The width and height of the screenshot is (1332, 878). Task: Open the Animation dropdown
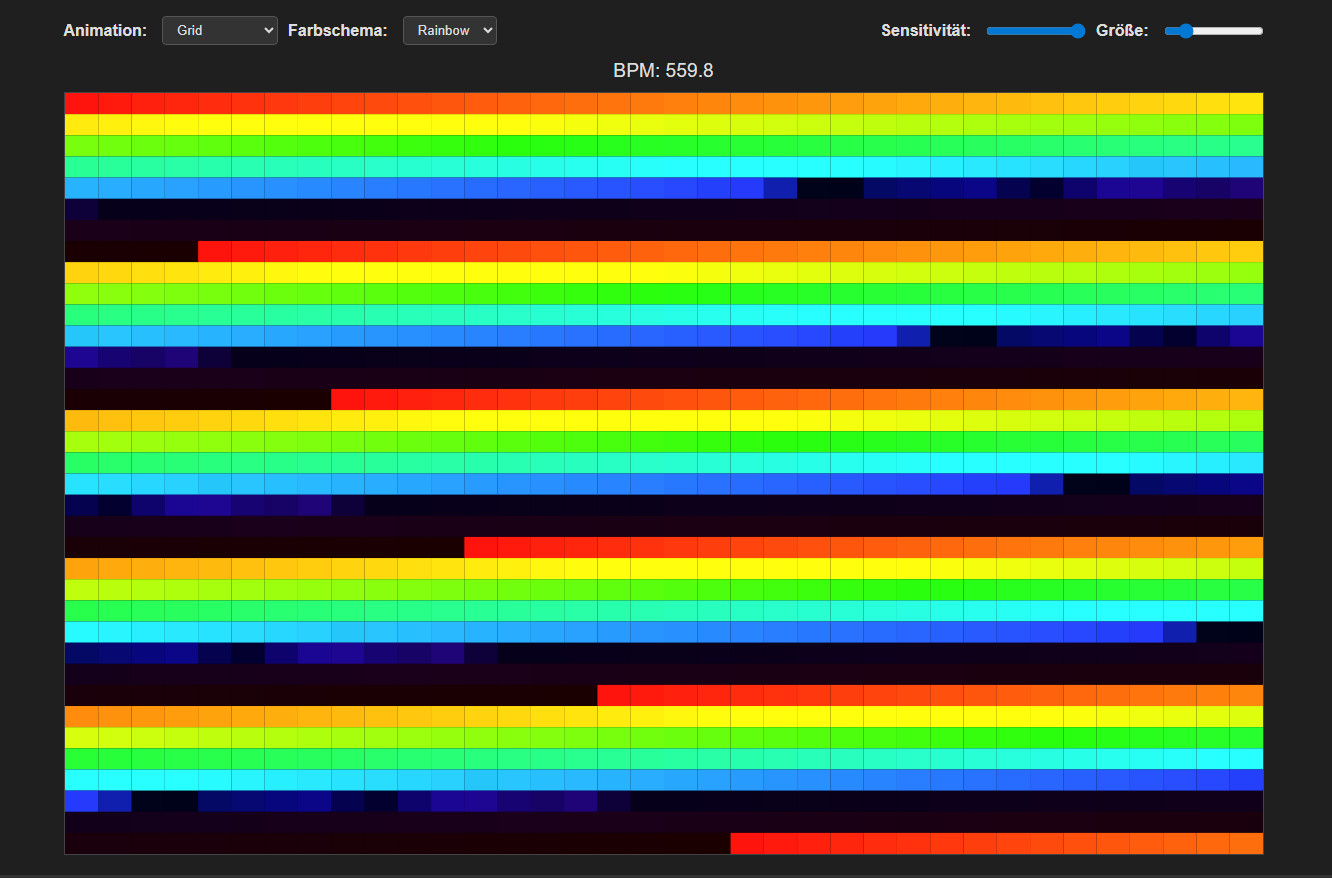(219, 30)
